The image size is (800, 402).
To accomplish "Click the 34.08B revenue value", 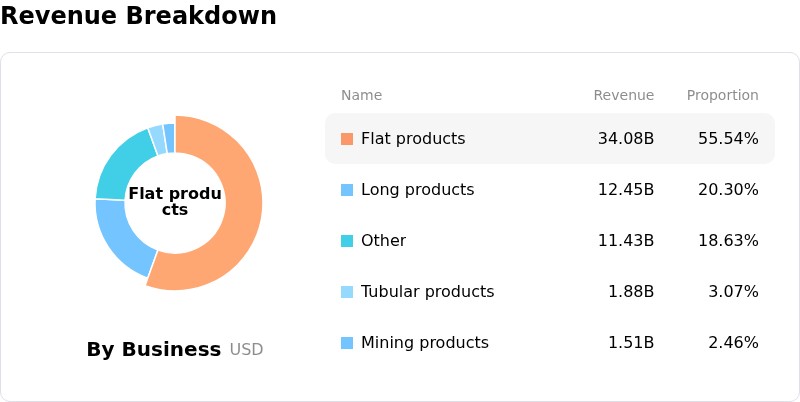I will click(x=626, y=139).
